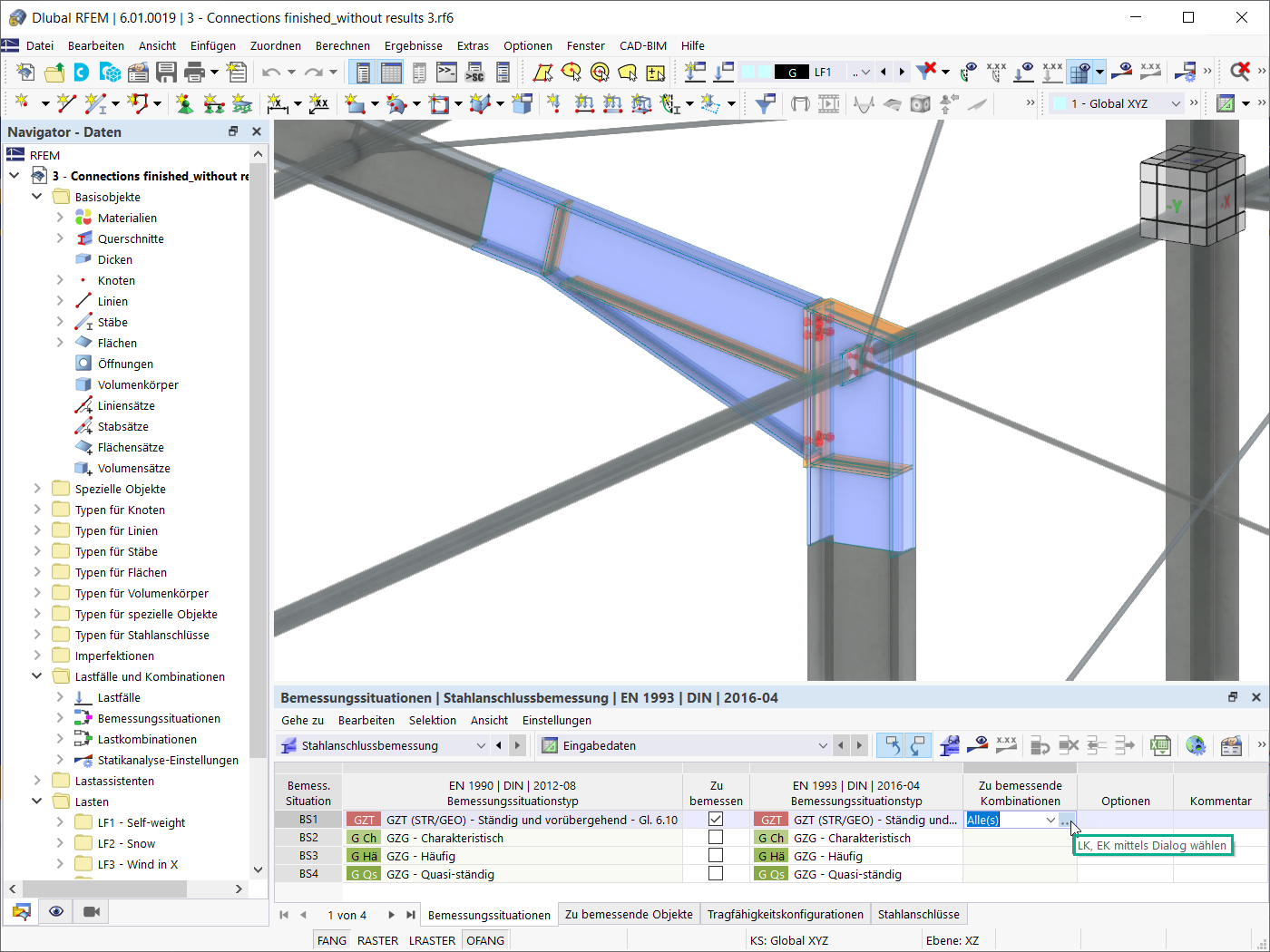Open the print icon in main toolbar
1270x952 pixels.
(194, 72)
